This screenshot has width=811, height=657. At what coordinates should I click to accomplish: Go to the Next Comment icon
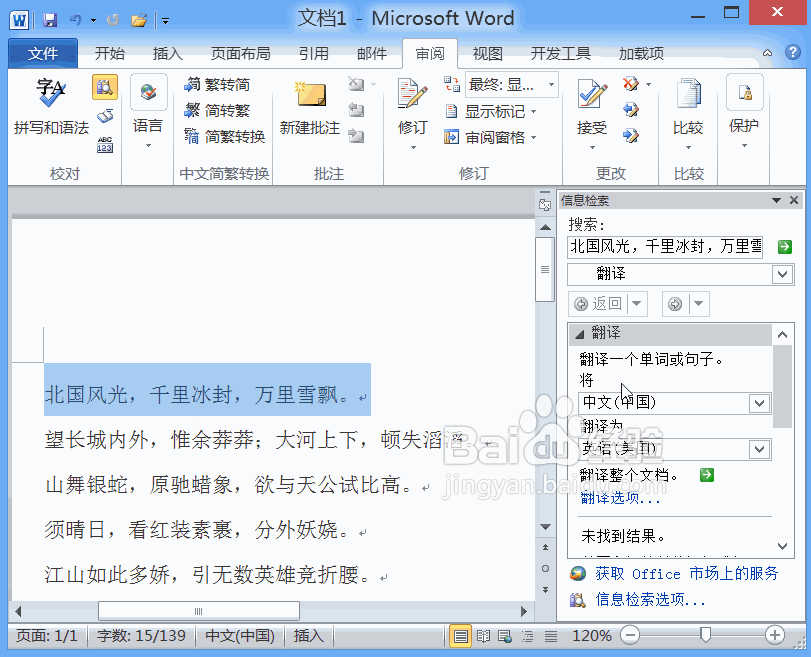point(357,136)
